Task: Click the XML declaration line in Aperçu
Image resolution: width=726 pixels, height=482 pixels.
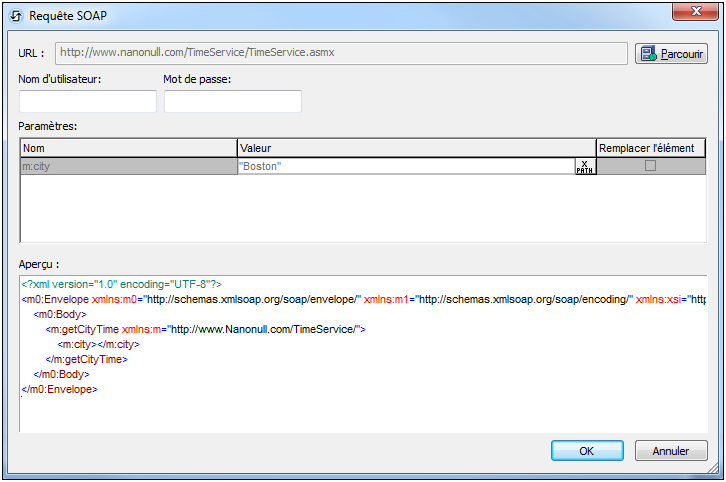Action: (121, 284)
